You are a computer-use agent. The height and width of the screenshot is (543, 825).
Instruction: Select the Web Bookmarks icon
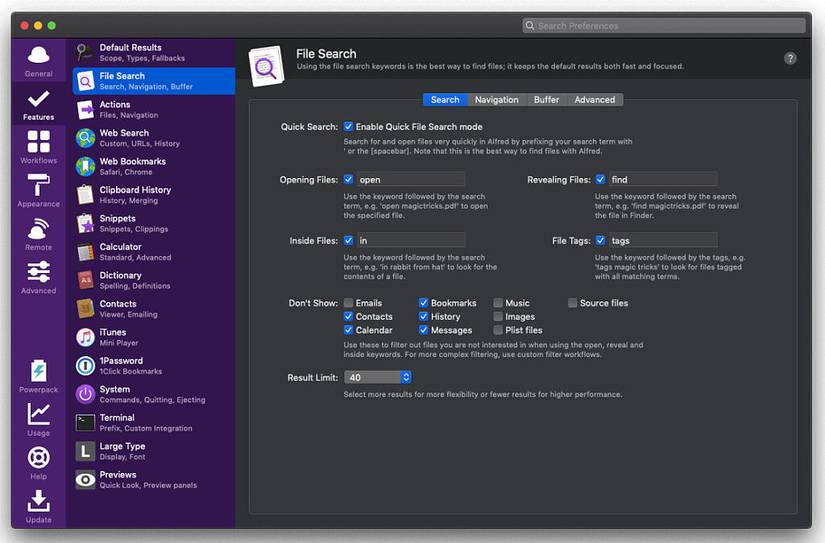click(85, 166)
